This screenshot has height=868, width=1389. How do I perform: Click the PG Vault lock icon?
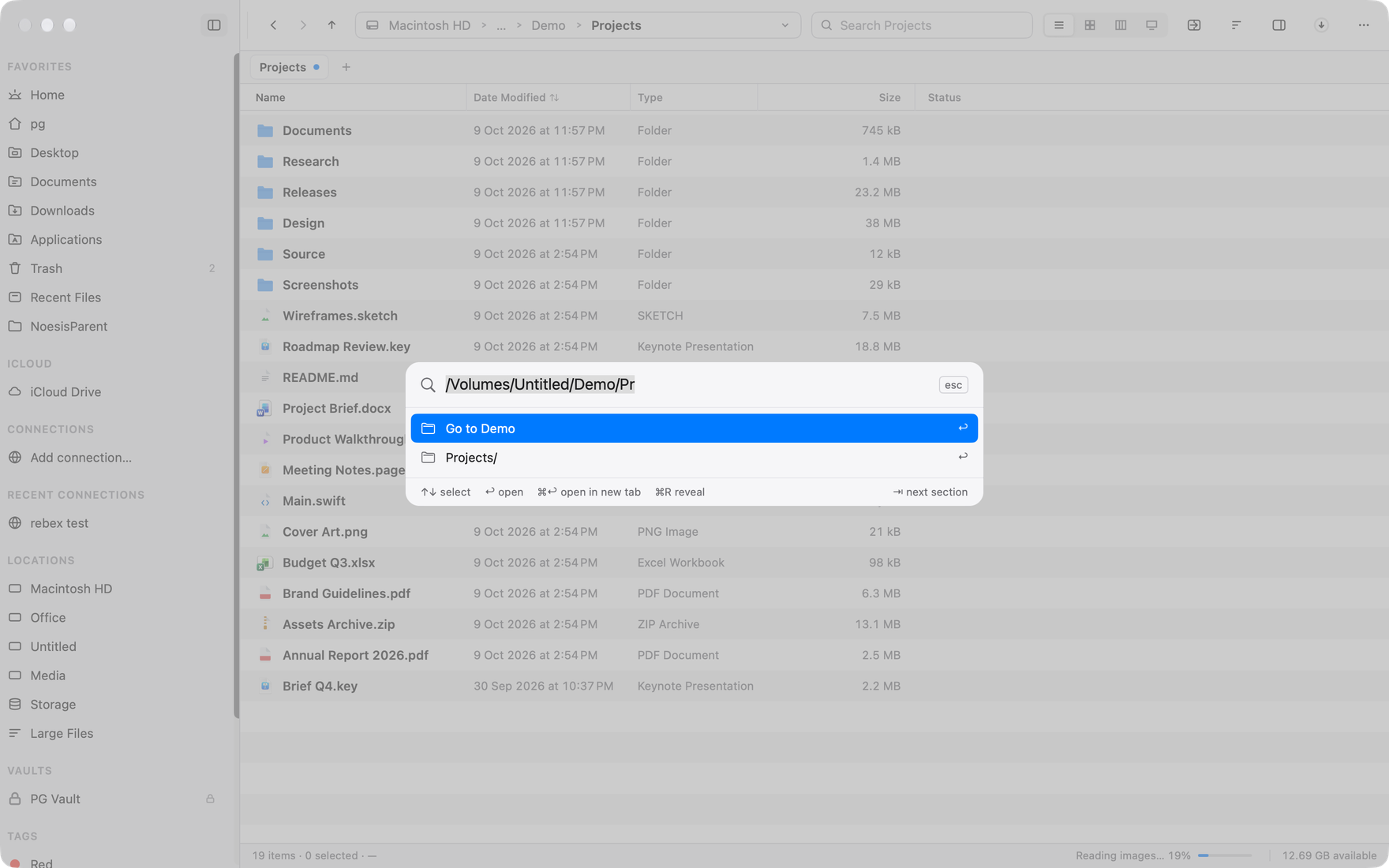[x=210, y=799]
